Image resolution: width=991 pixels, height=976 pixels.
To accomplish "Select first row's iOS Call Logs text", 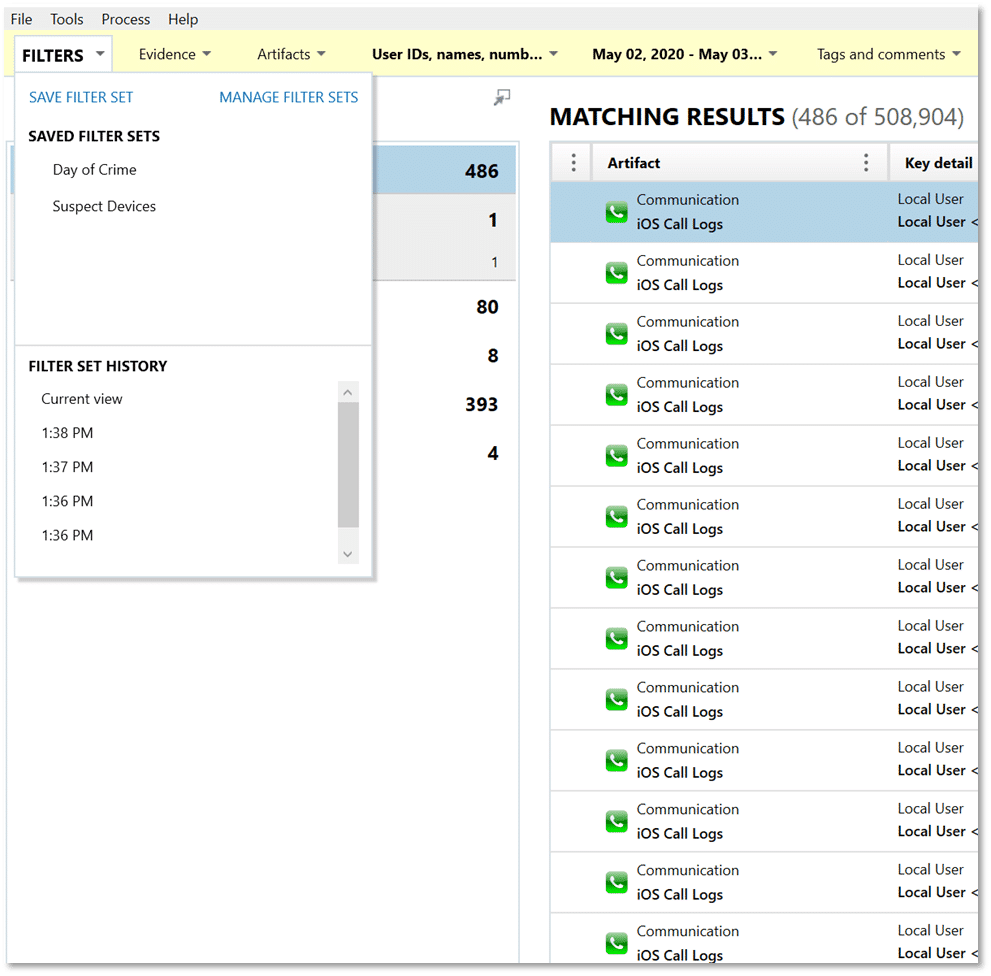I will click(679, 224).
